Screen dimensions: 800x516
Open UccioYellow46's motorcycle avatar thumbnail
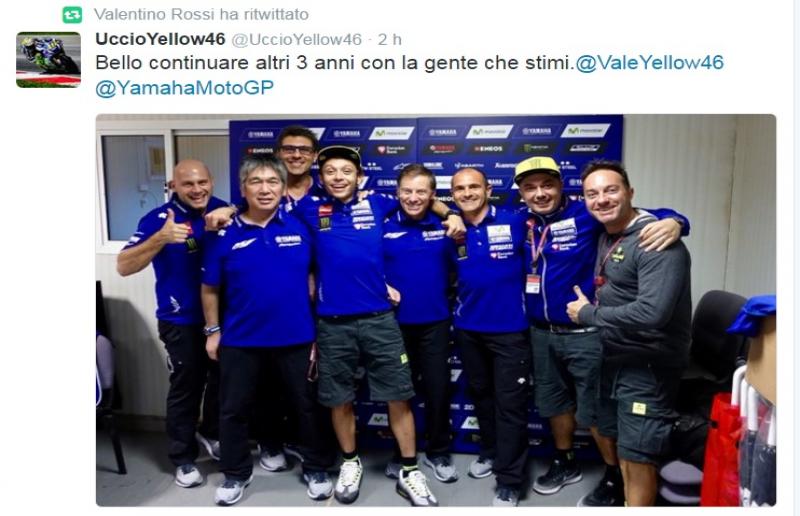click(x=48, y=60)
